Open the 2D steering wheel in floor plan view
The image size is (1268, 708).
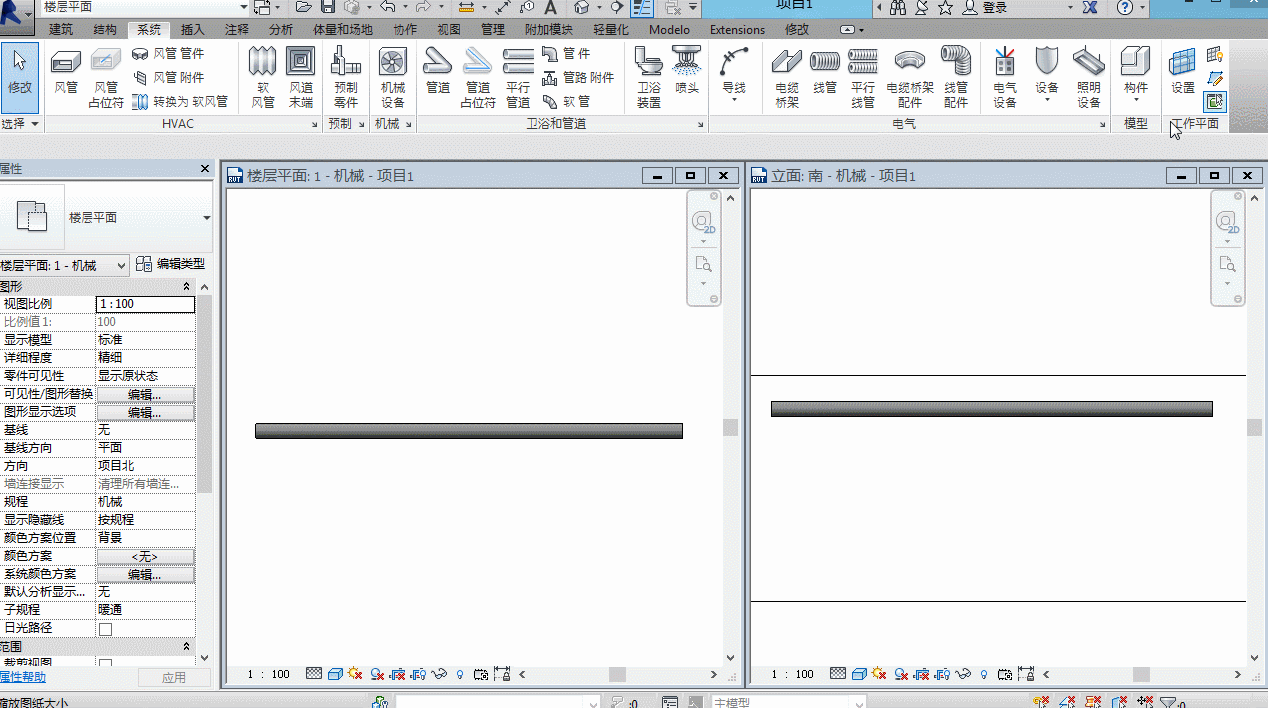[703, 222]
